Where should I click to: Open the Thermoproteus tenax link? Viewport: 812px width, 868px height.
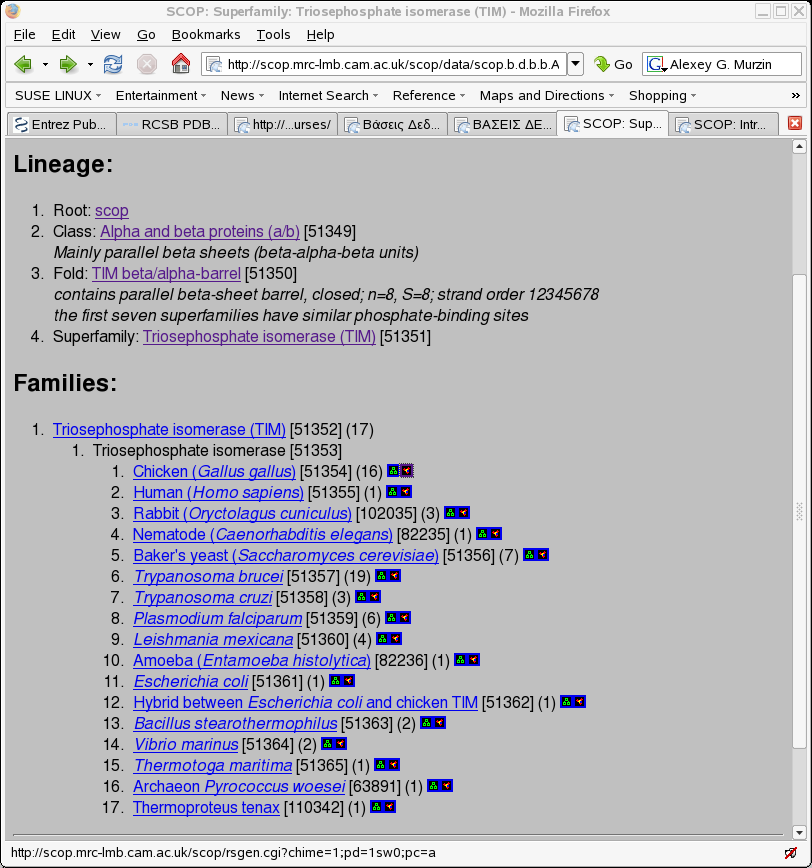click(x=206, y=808)
